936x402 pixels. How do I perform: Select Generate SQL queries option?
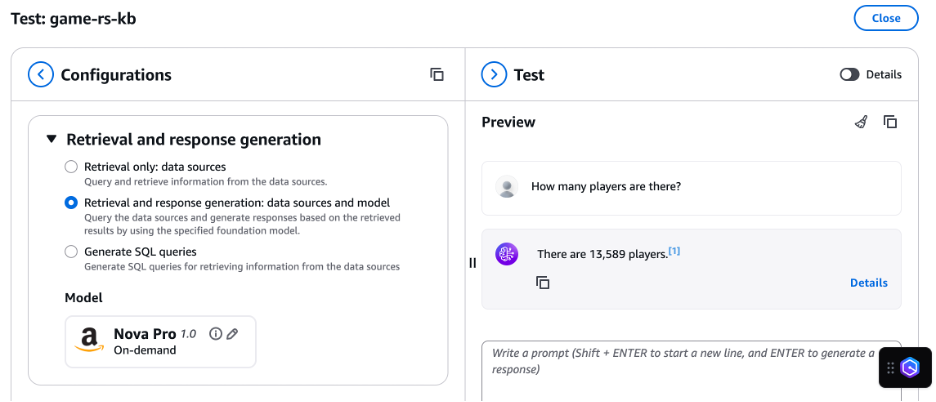pyautogui.click(x=71, y=251)
